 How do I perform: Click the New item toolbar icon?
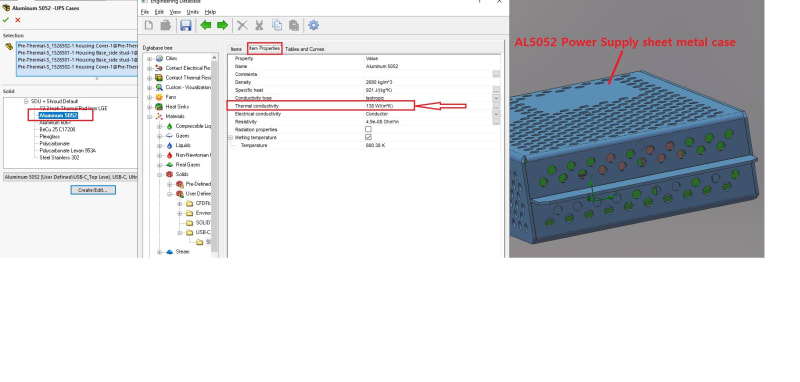[149, 26]
